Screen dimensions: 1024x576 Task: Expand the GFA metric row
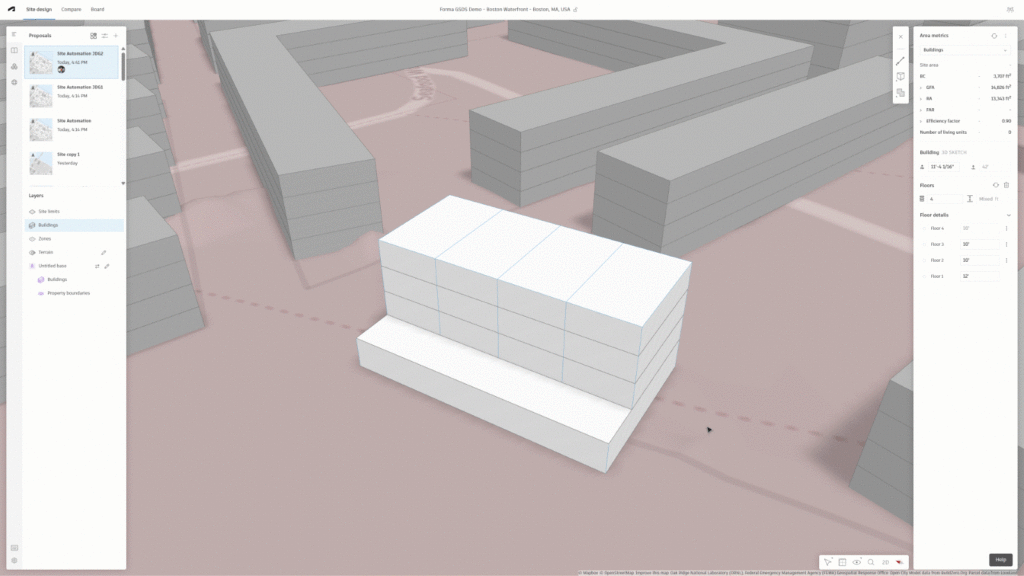(921, 87)
